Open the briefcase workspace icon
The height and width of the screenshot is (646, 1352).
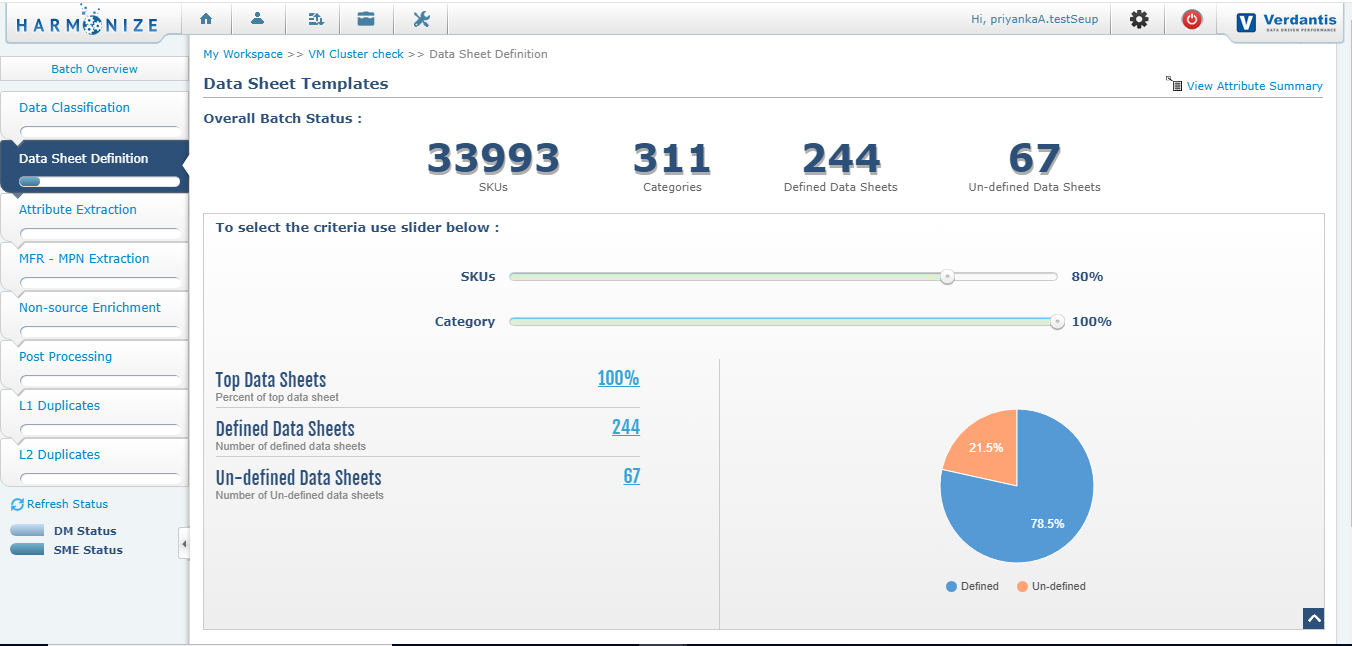coord(367,19)
